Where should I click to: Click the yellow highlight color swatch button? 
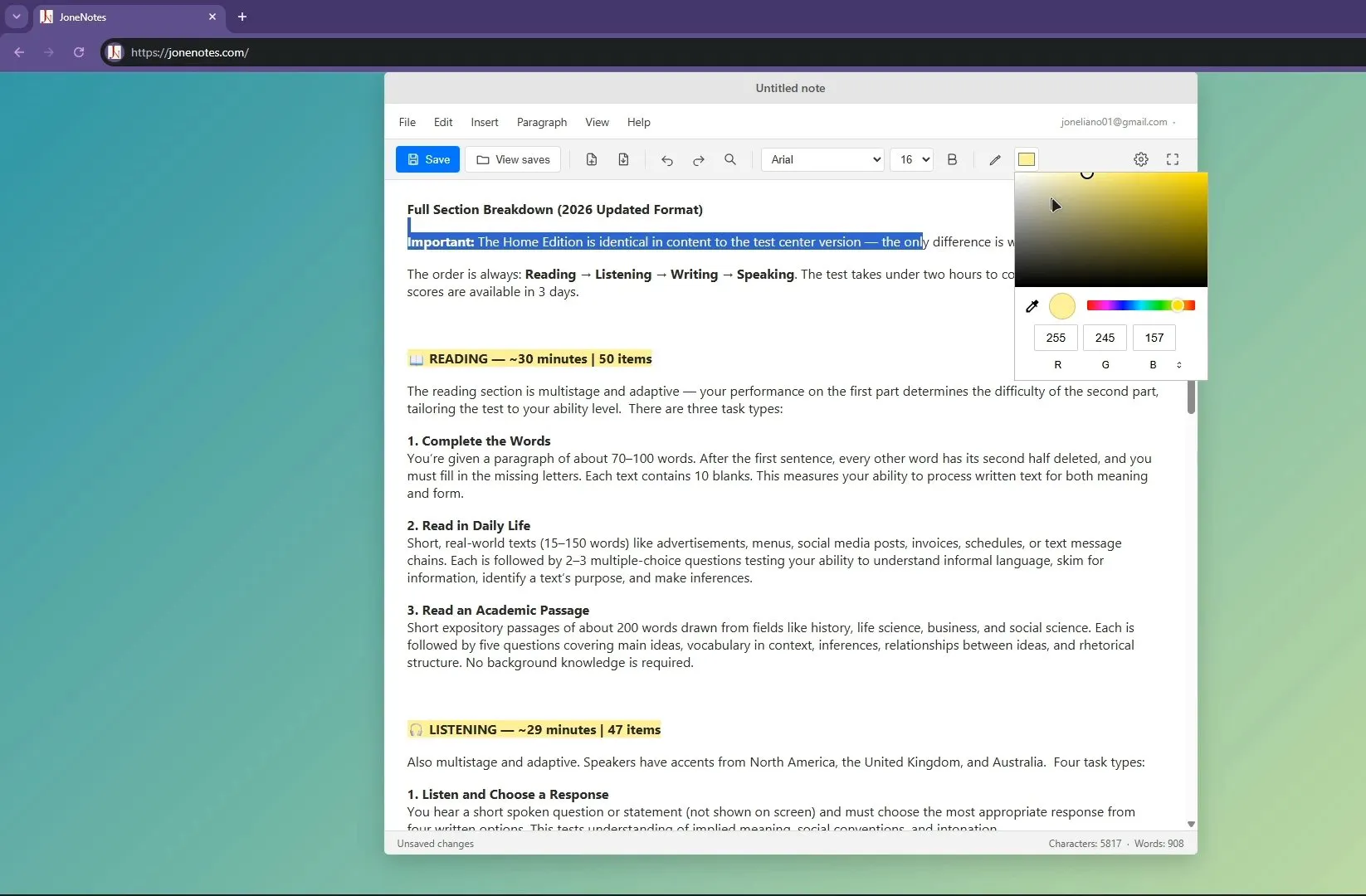tap(1027, 159)
